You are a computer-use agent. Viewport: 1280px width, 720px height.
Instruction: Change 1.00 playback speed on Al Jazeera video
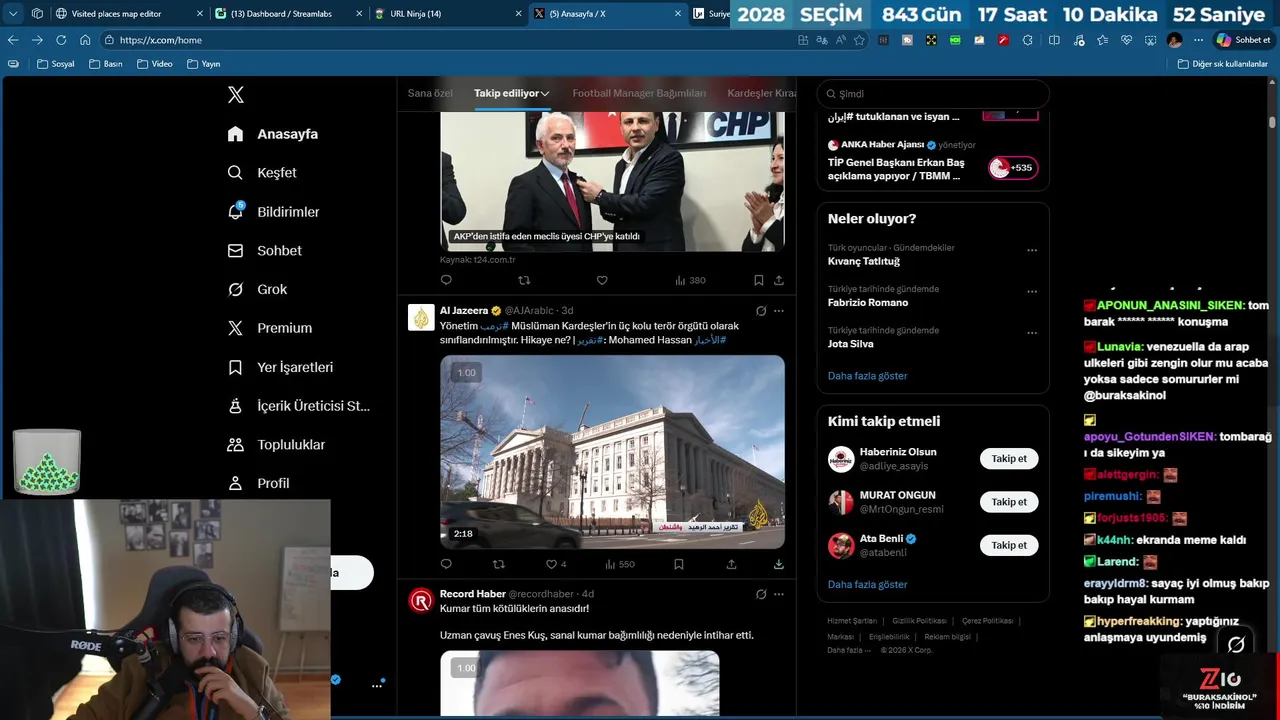click(466, 373)
